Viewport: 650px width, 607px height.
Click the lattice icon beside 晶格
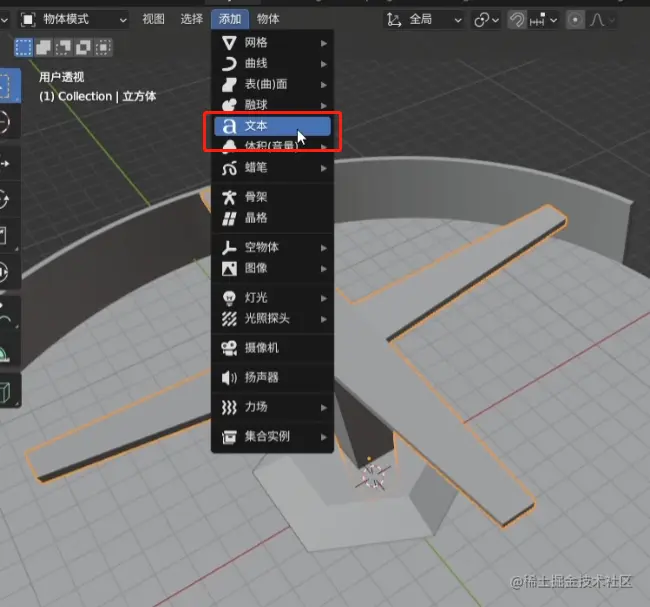point(229,218)
